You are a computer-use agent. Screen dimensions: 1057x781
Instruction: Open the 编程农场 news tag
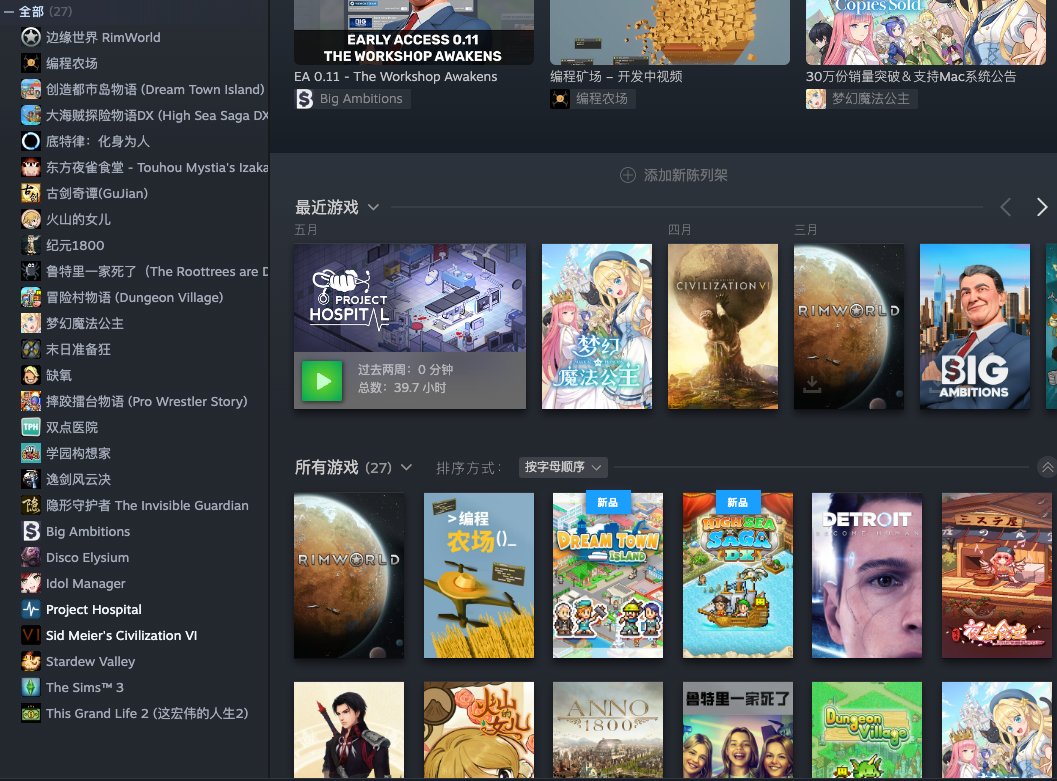click(x=593, y=99)
